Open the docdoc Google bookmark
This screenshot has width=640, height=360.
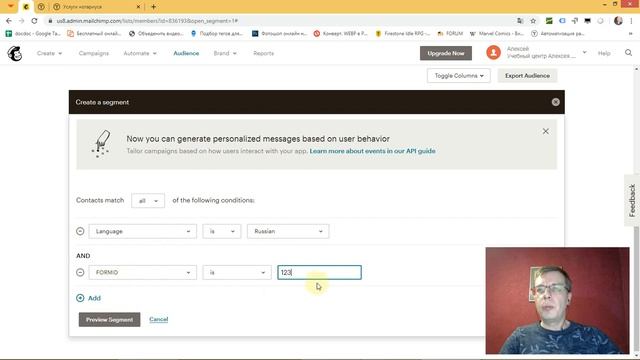point(33,33)
